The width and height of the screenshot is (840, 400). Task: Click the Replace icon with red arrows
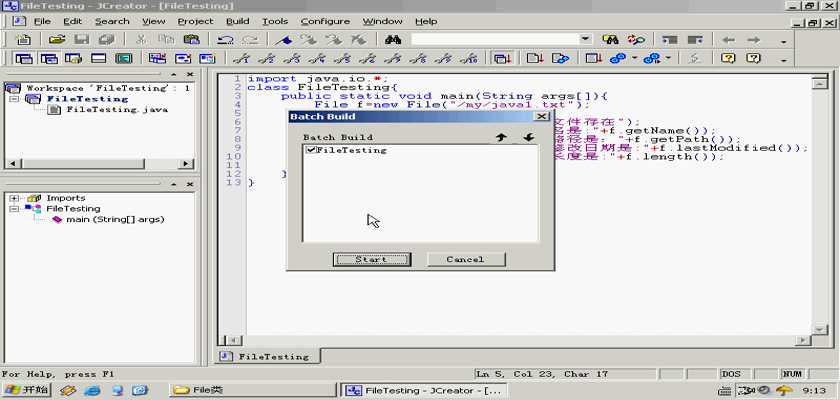pyautogui.click(x=636, y=40)
